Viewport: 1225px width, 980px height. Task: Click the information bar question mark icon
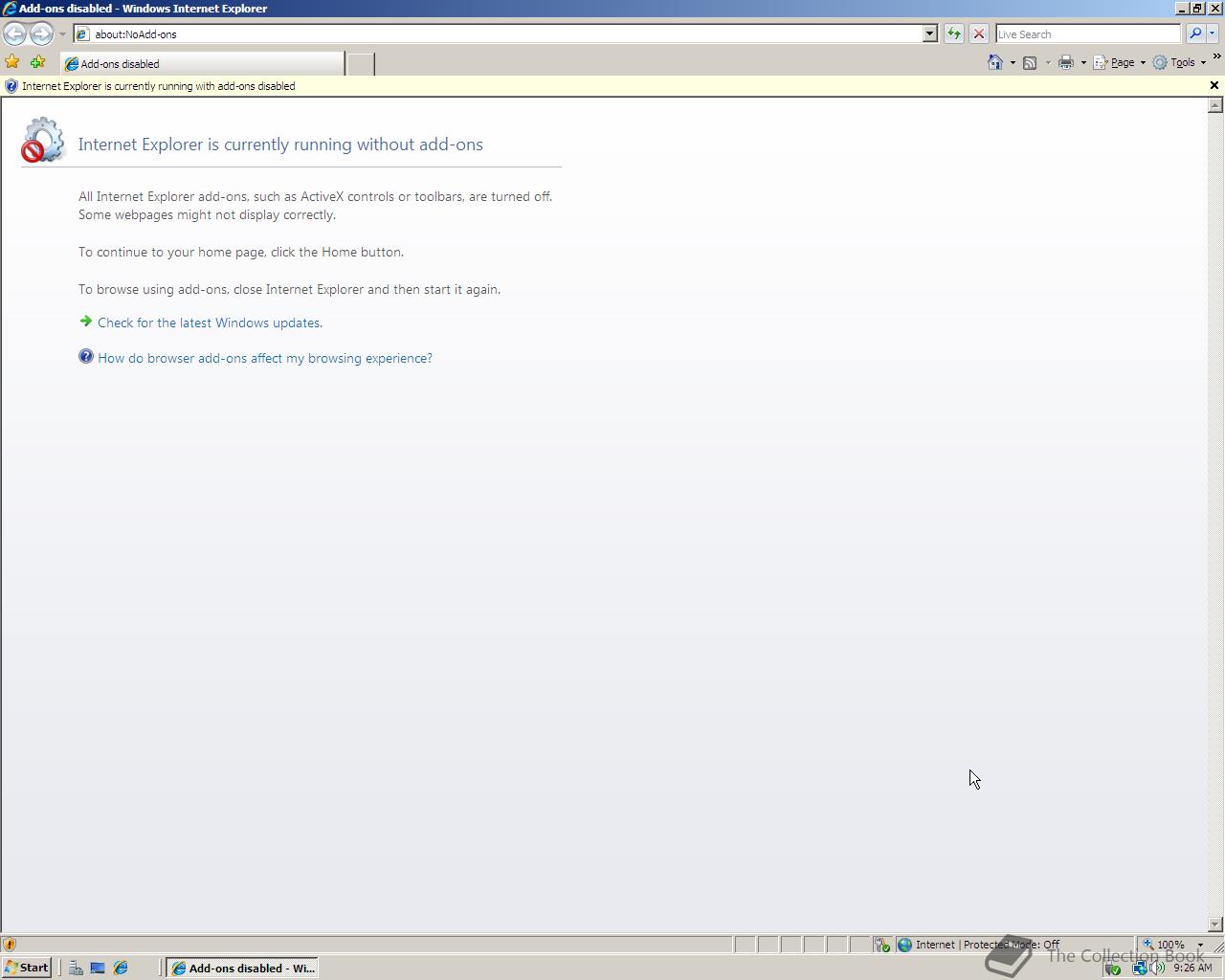click(11, 86)
